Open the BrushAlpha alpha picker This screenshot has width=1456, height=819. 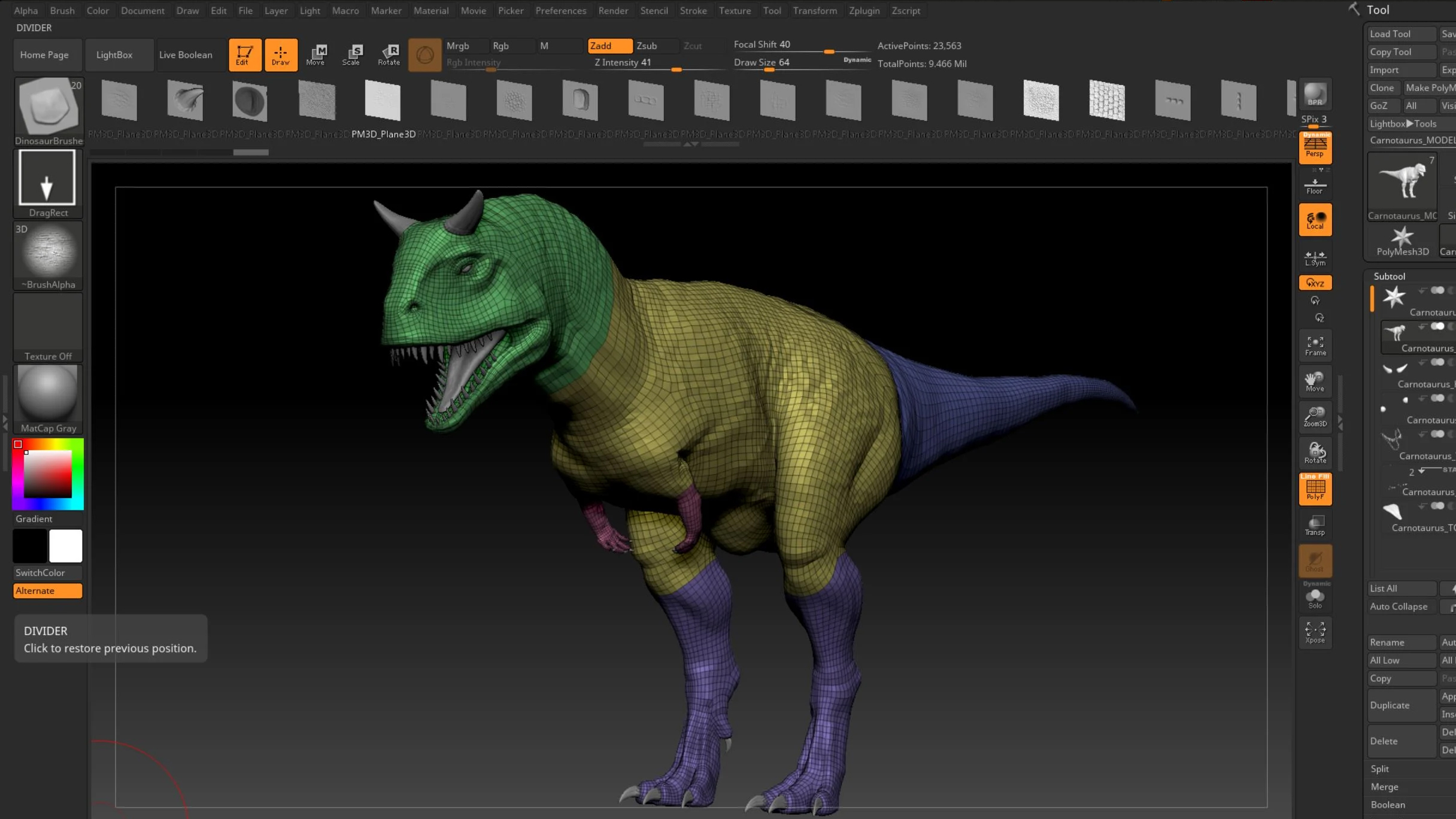pos(48,256)
